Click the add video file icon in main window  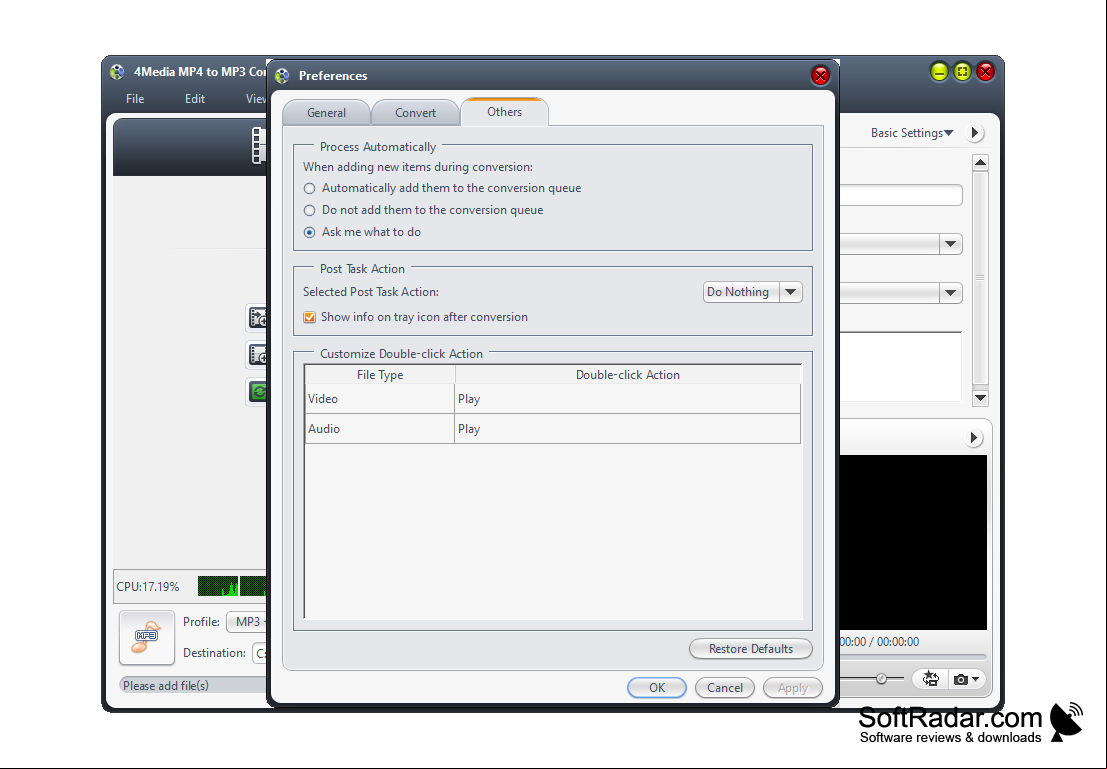tap(258, 318)
